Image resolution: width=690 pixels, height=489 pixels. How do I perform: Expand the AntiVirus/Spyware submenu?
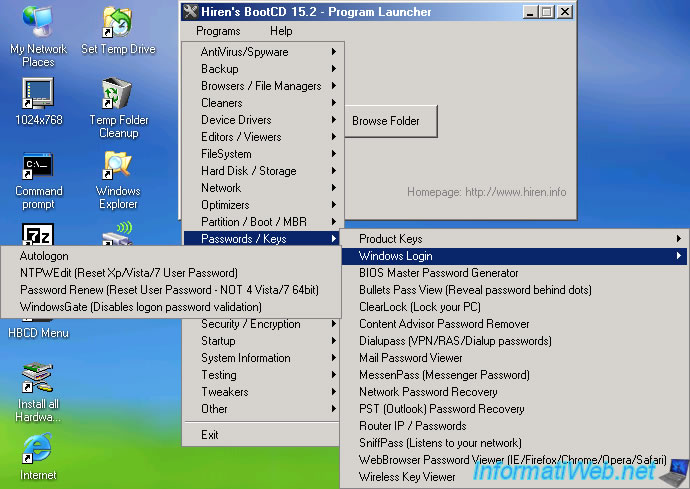262,52
